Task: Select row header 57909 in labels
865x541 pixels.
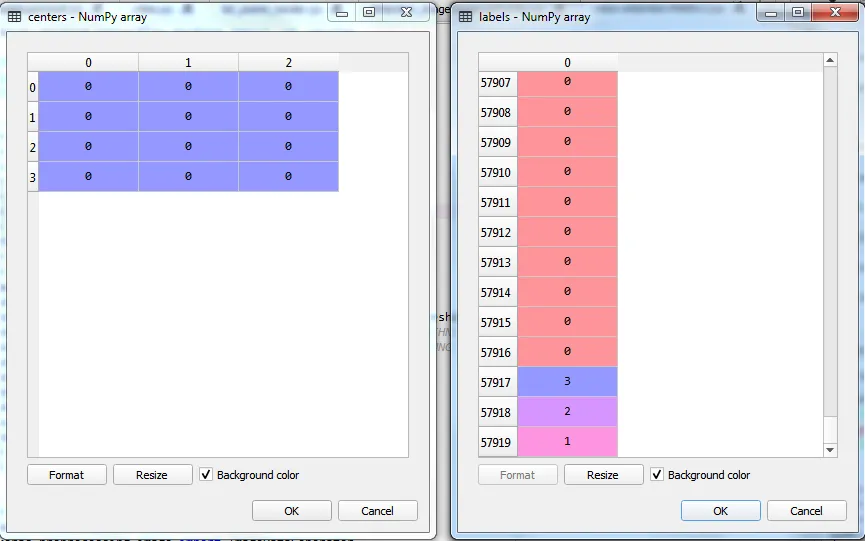Action: [498, 142]
